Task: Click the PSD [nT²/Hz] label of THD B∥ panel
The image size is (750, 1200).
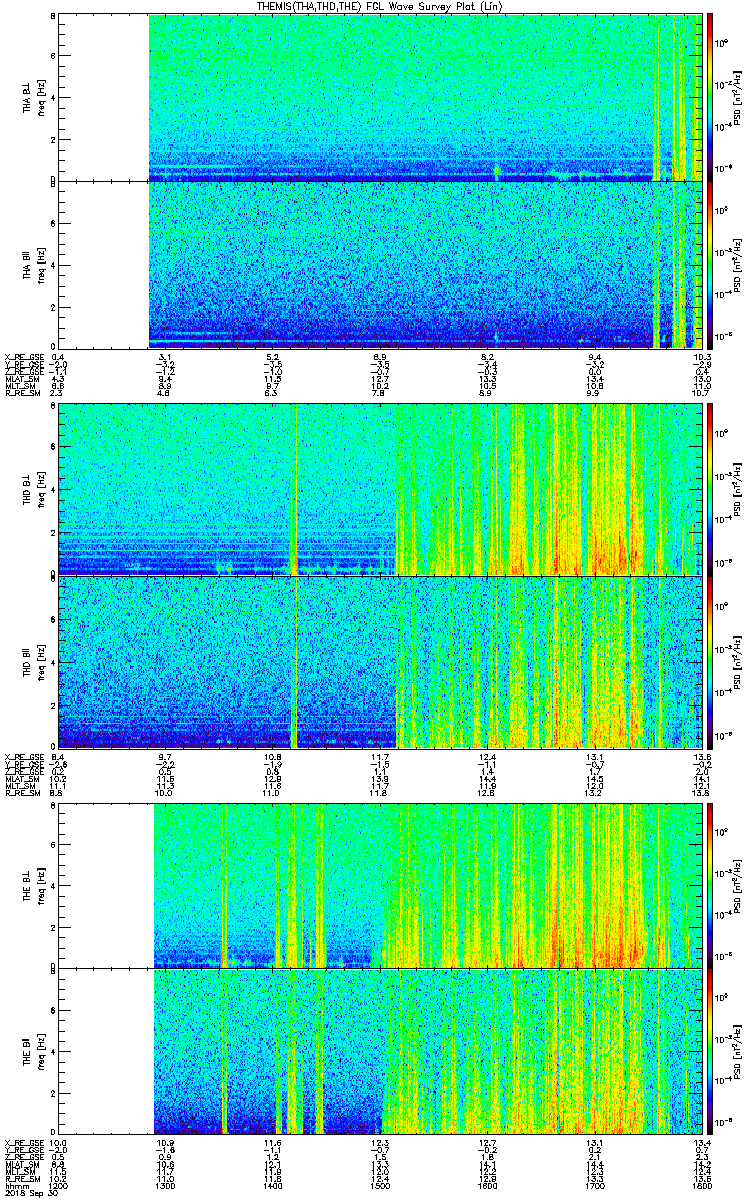Action: (738, 661)
